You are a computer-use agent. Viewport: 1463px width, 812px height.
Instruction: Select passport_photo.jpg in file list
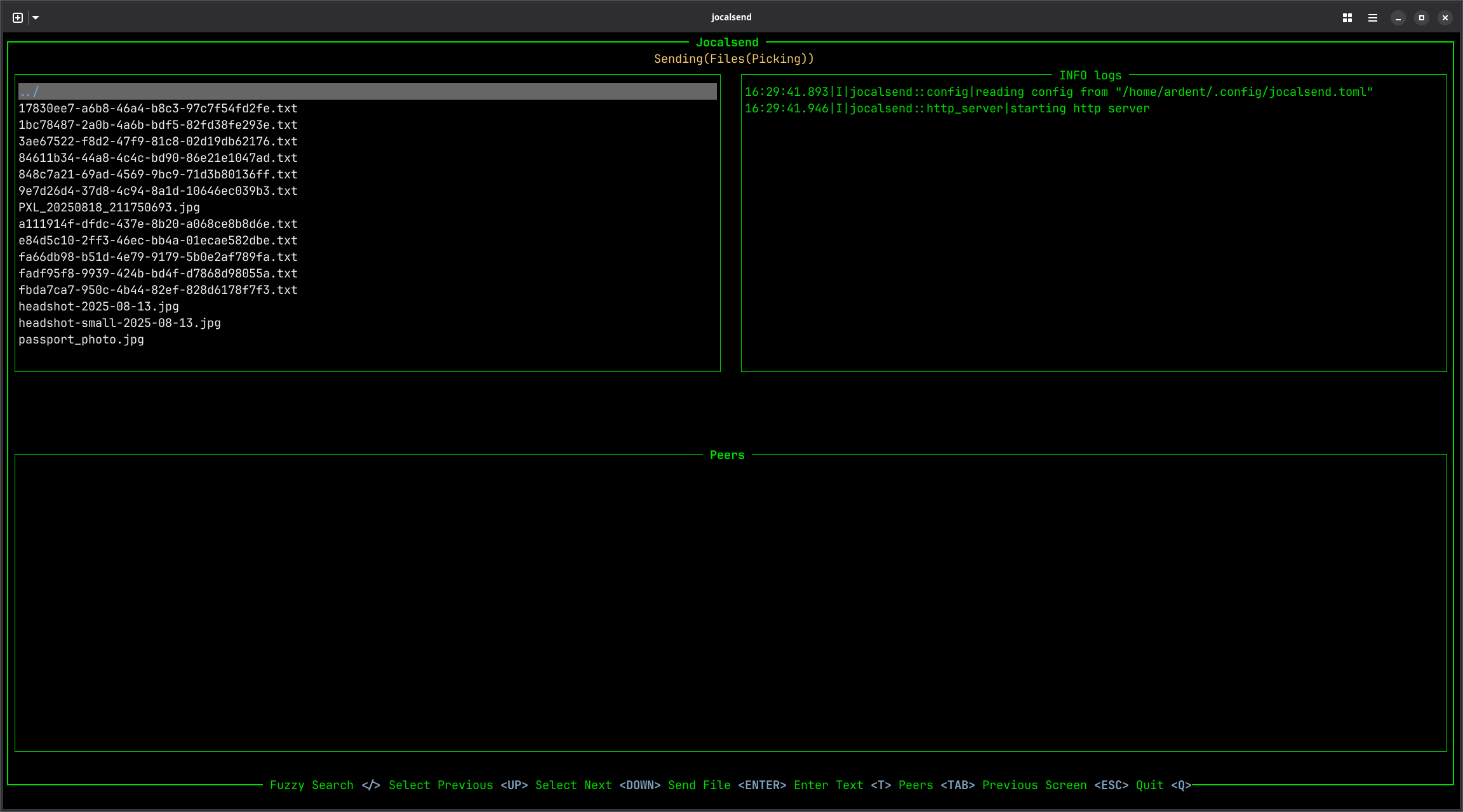click(81, 340)
